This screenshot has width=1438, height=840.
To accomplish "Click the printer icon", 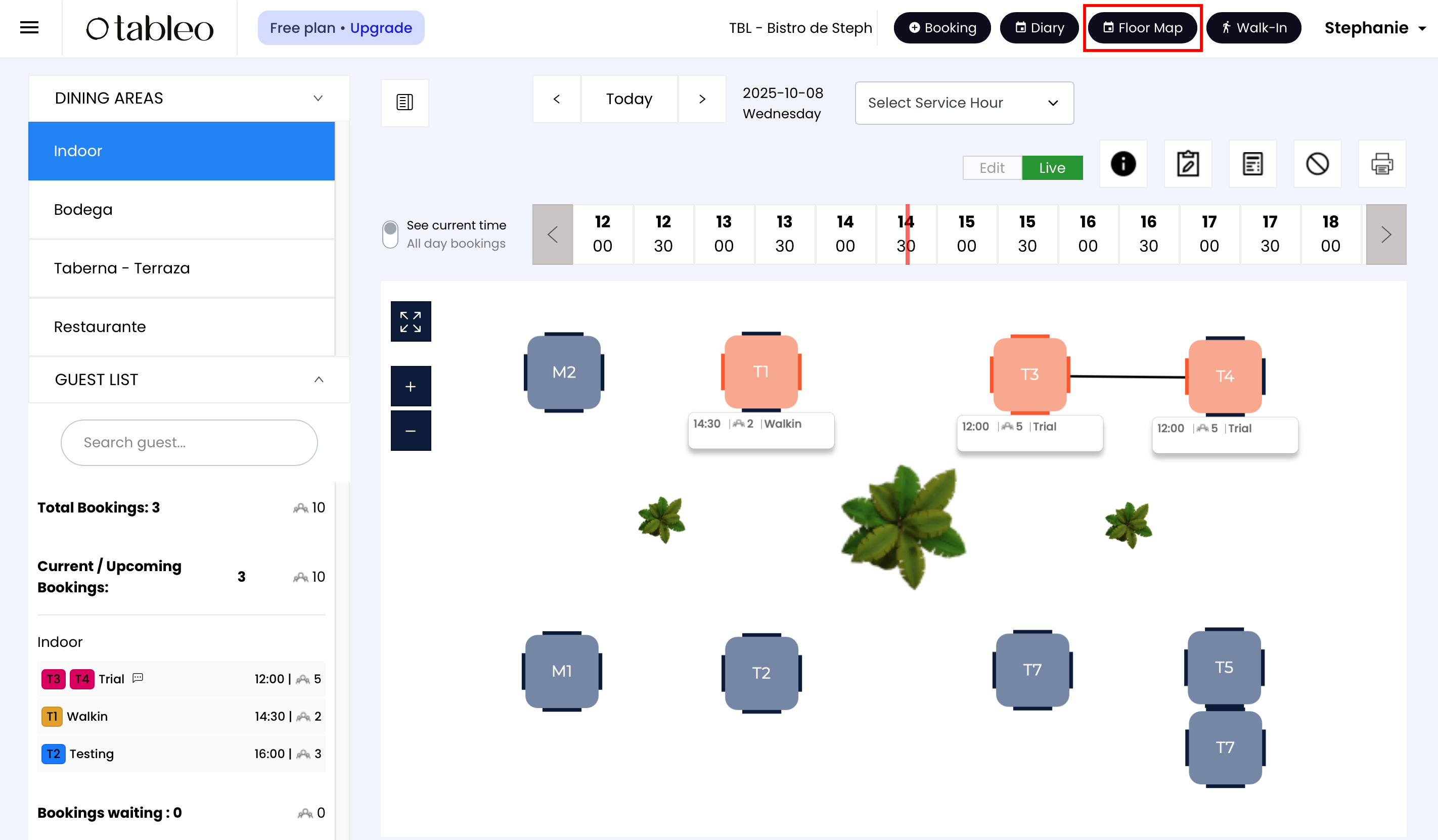I will [x=1381, y=164].
